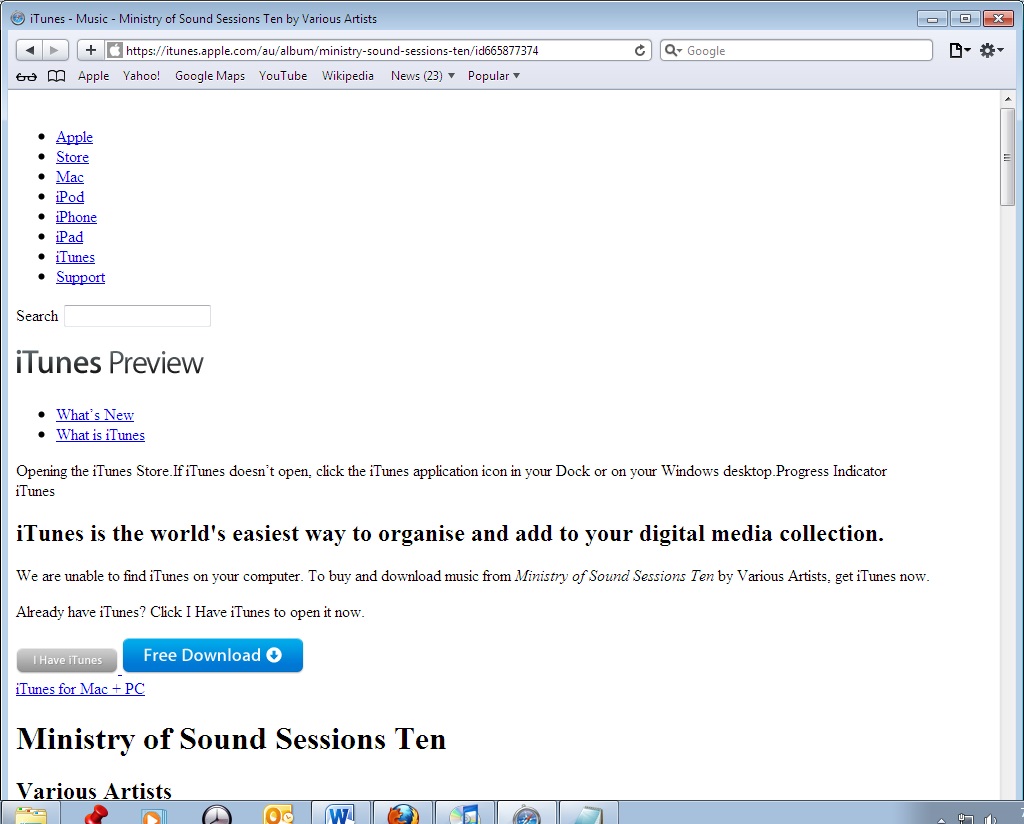Open Firefox from the taskbar
The width and height of the screenshot is (1024, 824).
coord(403,814)
